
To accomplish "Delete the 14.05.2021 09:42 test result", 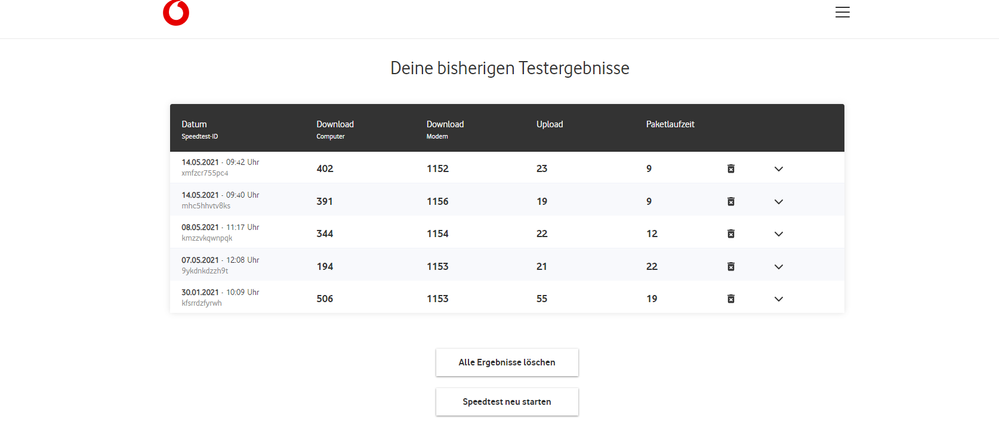I will [x=731, y=168].
